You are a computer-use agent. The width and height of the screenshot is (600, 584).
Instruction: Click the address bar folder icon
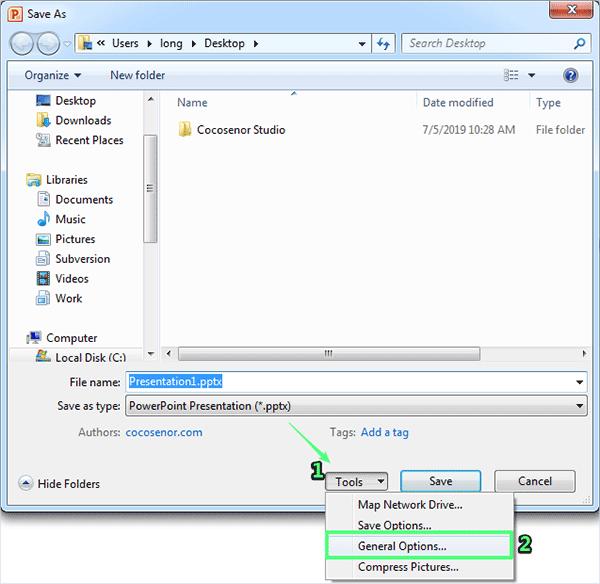pyautogui.click(x=85, y=43)
